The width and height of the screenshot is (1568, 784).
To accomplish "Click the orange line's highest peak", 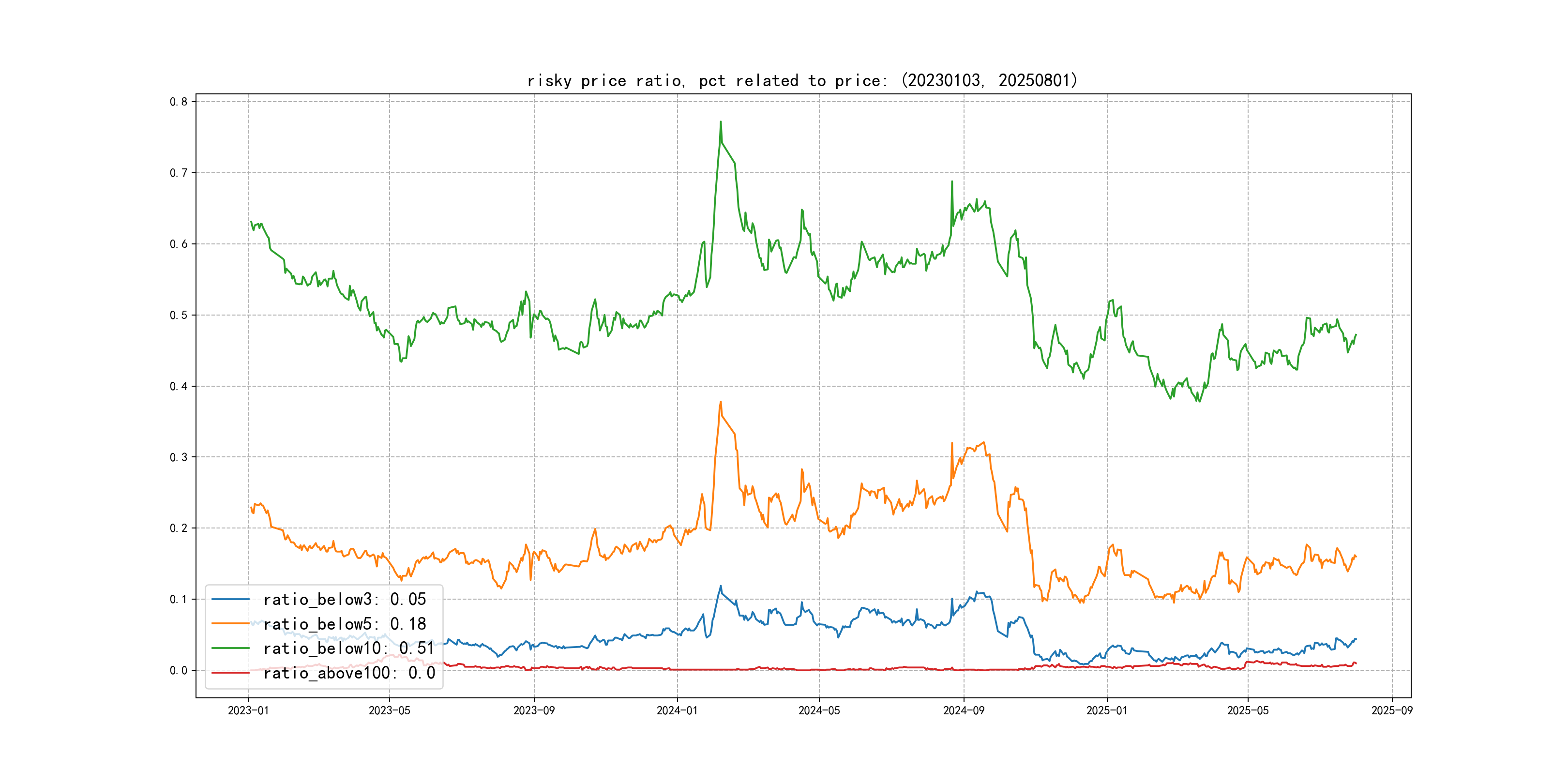I will [x=721, y=402].
